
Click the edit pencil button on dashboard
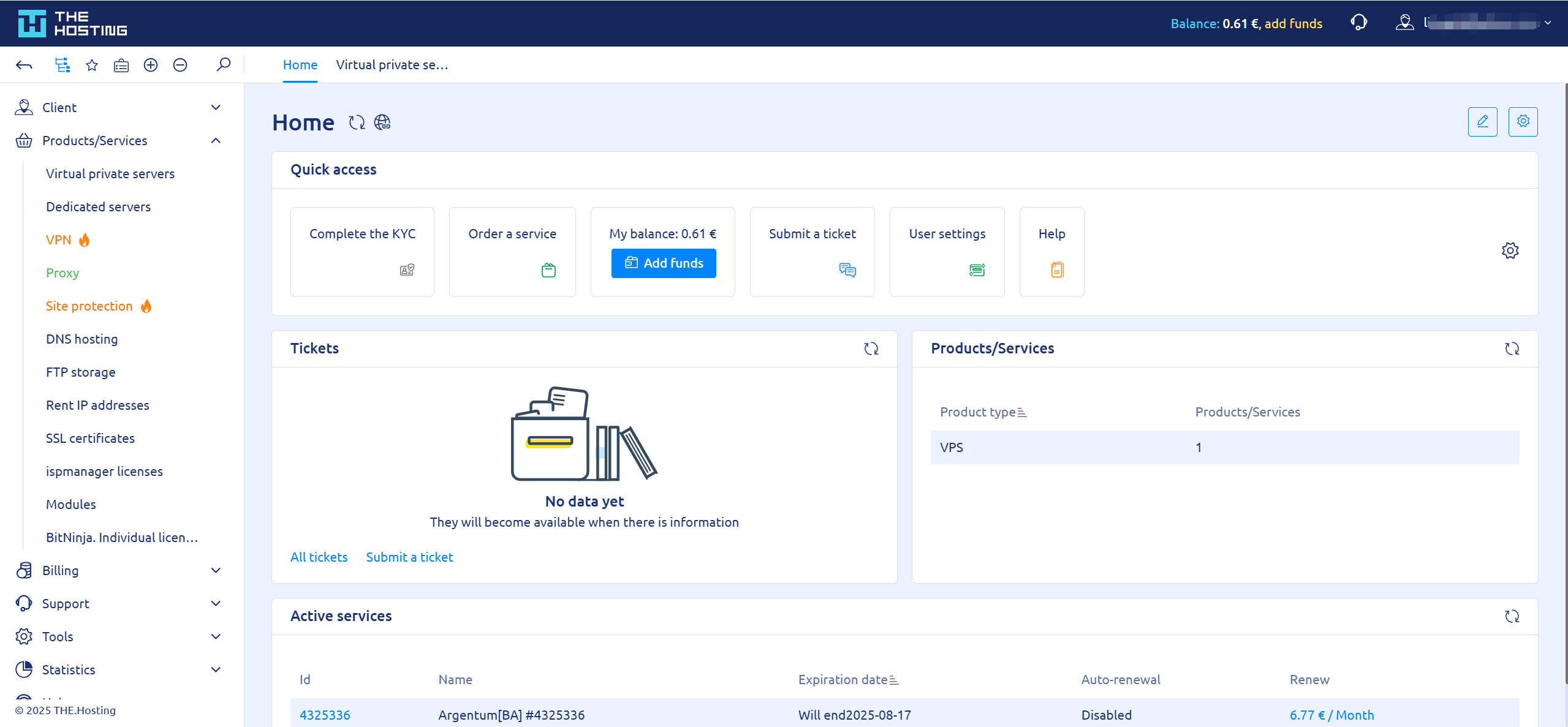tap(1482, 122)
